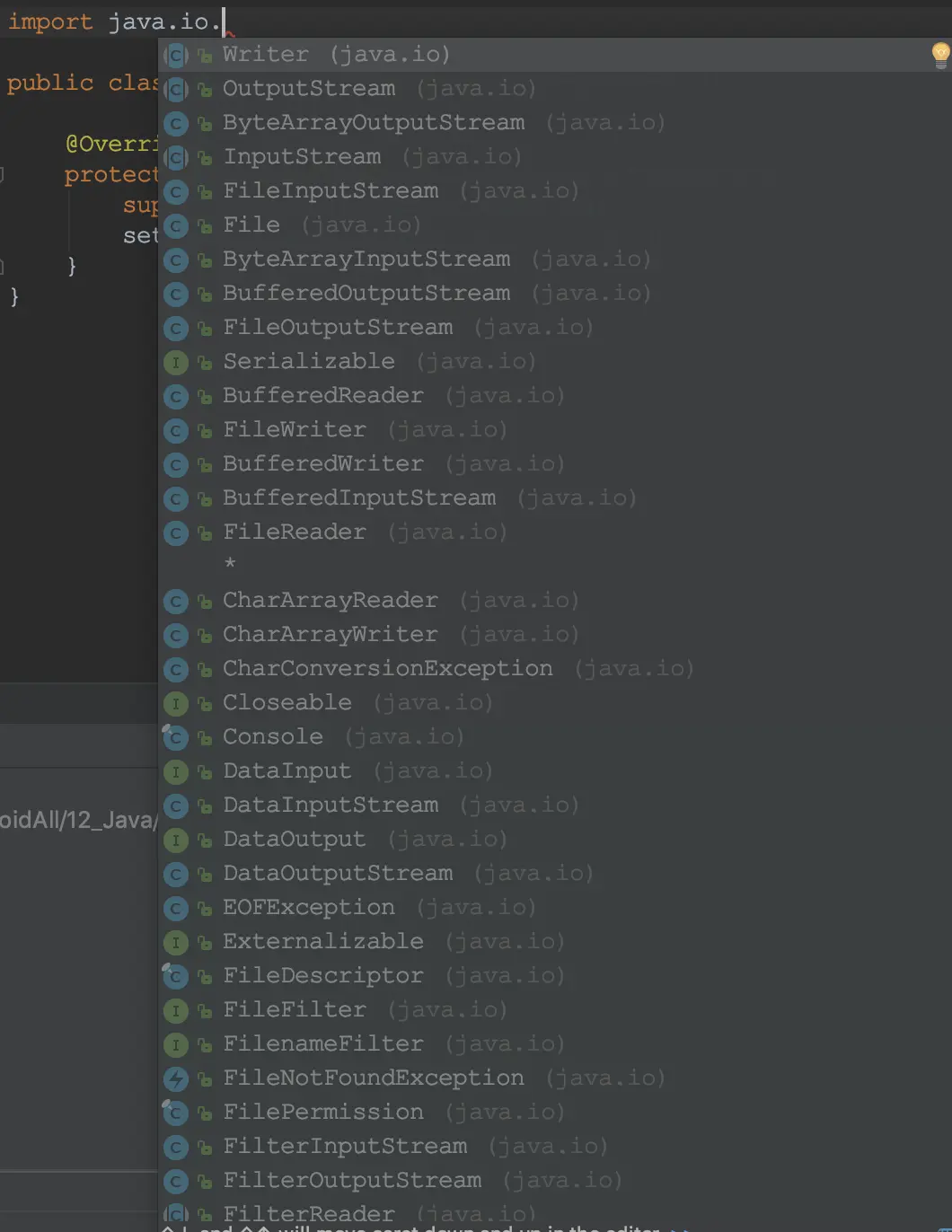Select InputStream suggestion

555,157
